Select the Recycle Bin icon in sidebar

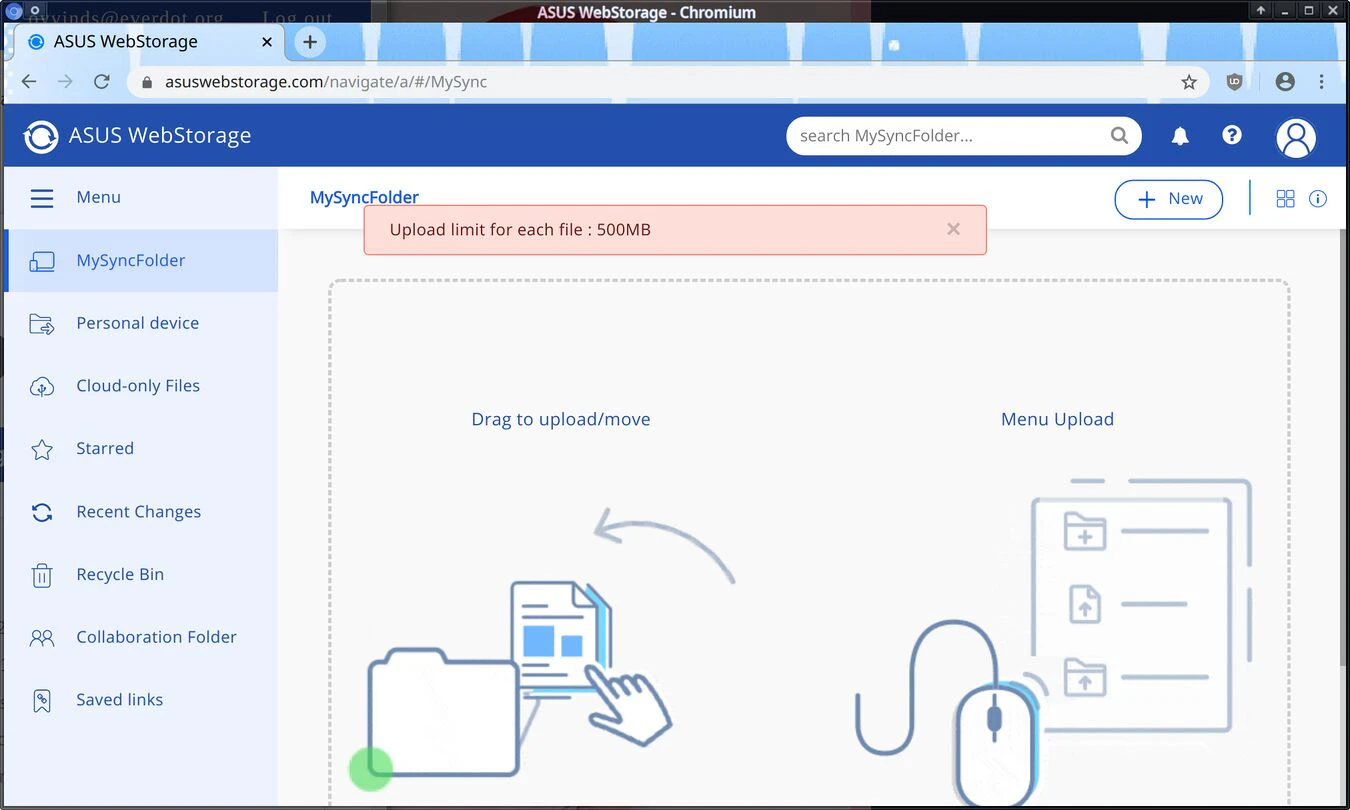click(41, 574)
